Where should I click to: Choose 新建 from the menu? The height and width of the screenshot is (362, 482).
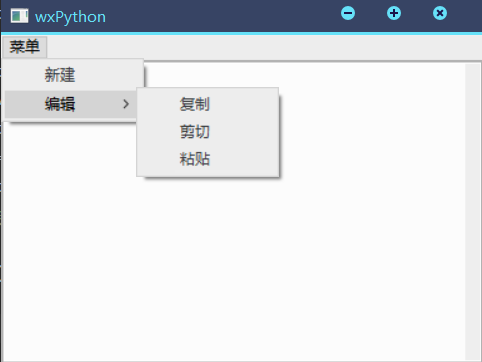(74, 75)
